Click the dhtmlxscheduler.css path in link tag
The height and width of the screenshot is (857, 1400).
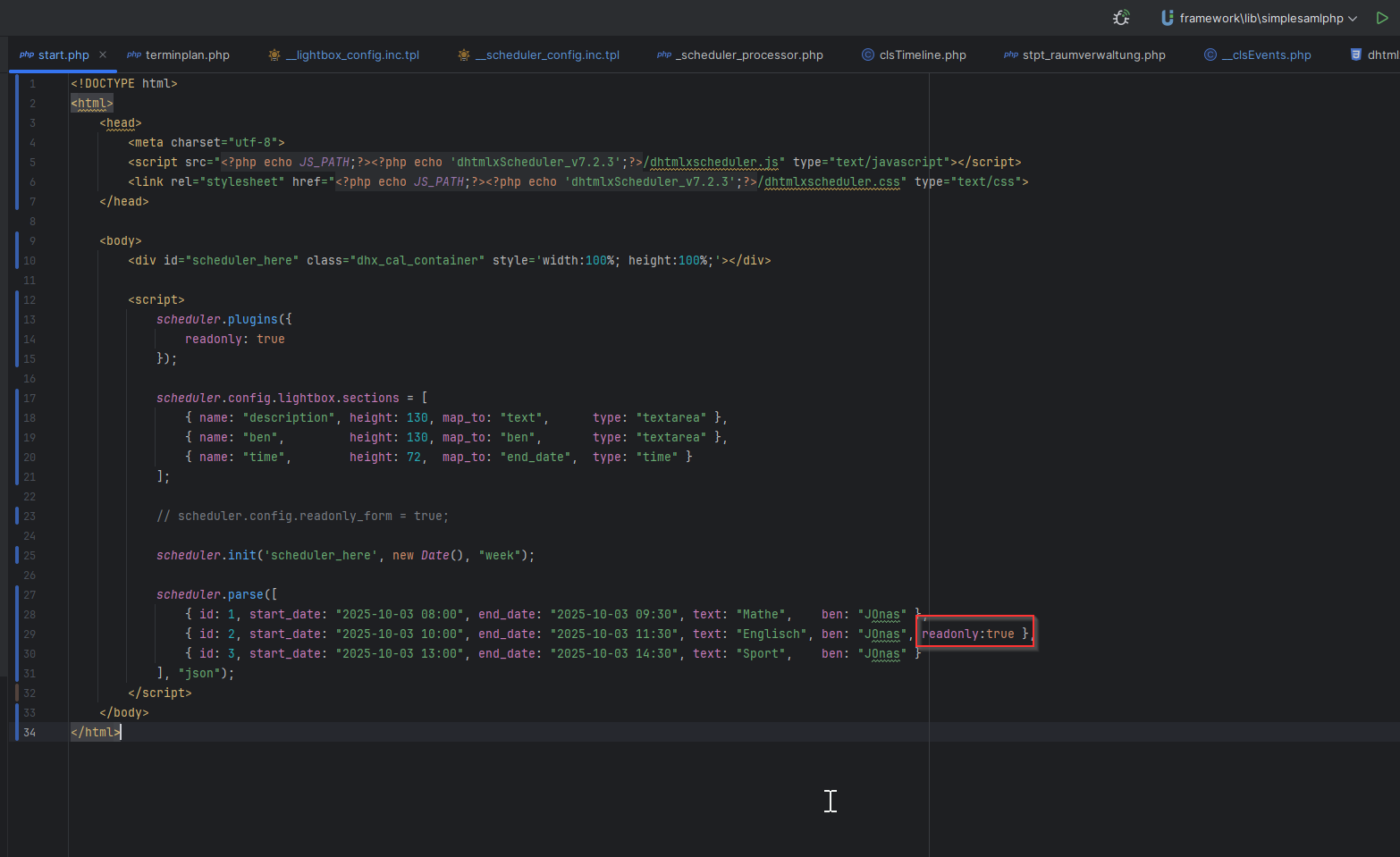pyautogui.click(x=831, y=182)
